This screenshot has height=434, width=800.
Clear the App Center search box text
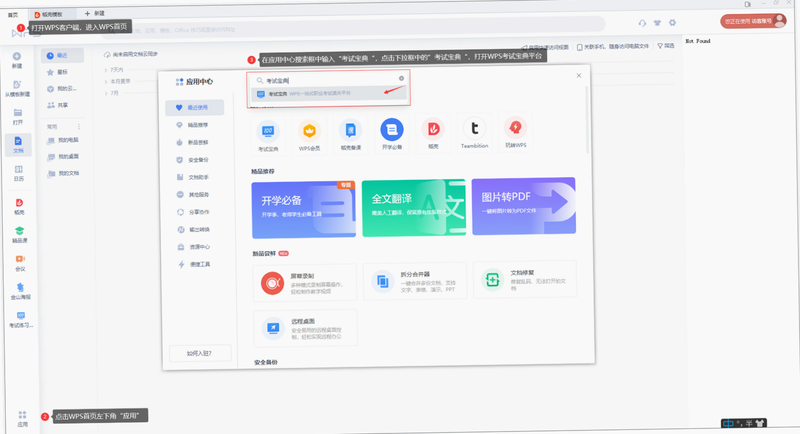[x=402, y=79]
